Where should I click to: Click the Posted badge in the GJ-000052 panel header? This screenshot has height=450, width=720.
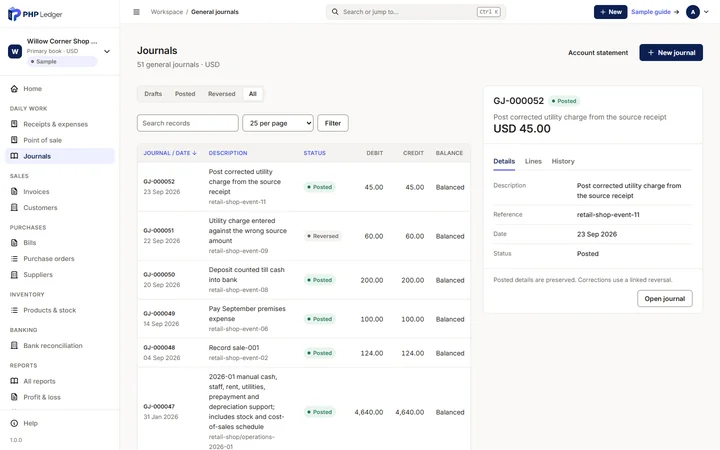[564, 101]
